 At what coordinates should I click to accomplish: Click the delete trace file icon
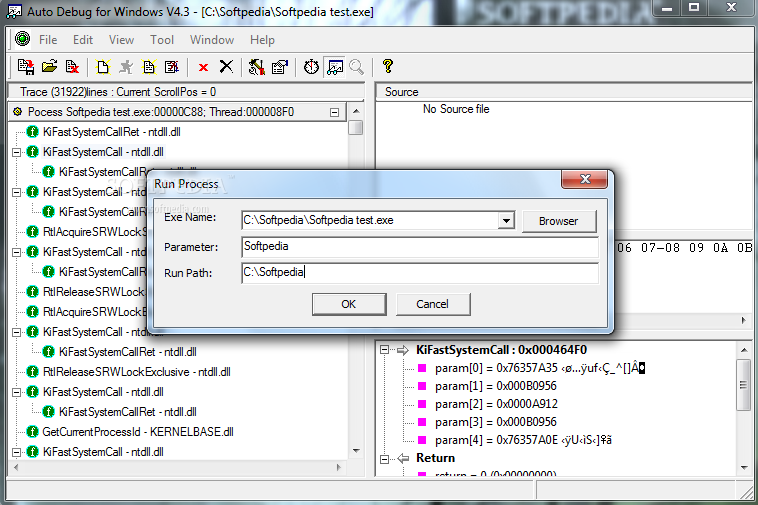coord(72,67)
